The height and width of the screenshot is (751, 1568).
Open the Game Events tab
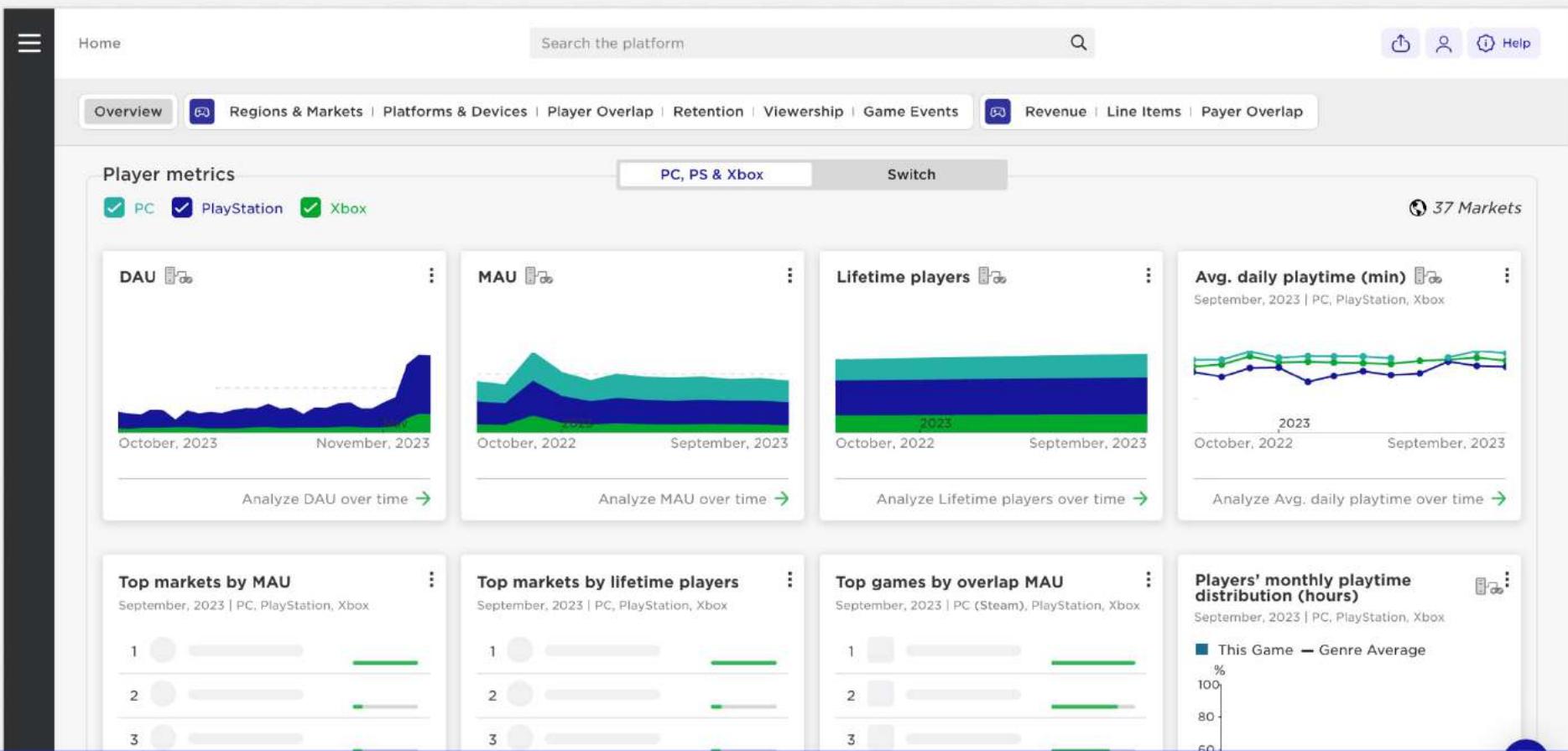tap(910, 112)
